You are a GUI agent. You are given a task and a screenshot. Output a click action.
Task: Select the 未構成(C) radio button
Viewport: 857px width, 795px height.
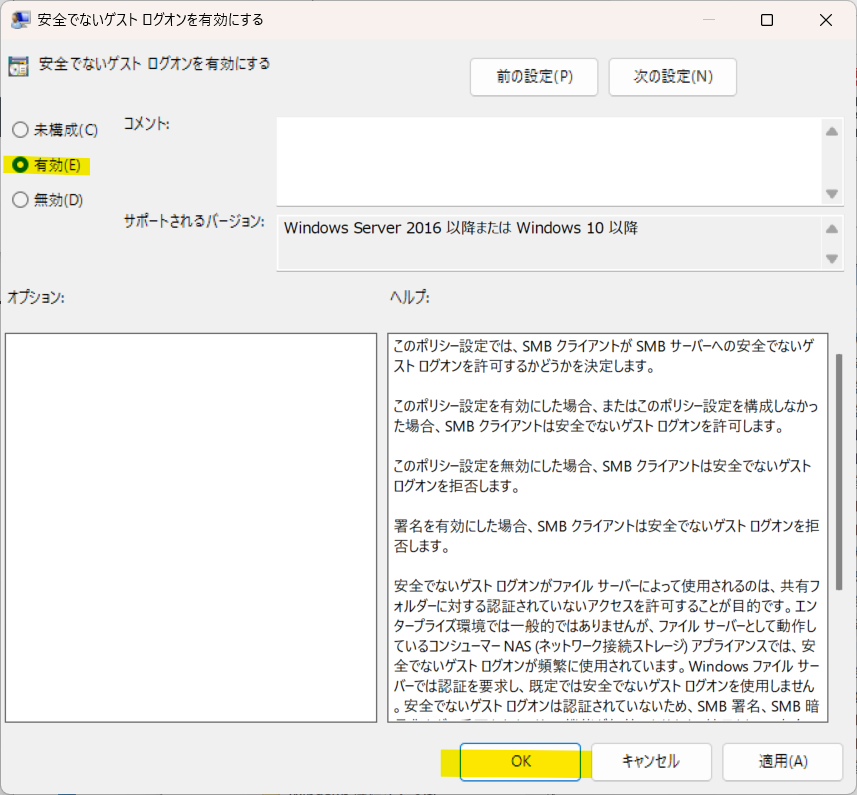tap(20, 130)
